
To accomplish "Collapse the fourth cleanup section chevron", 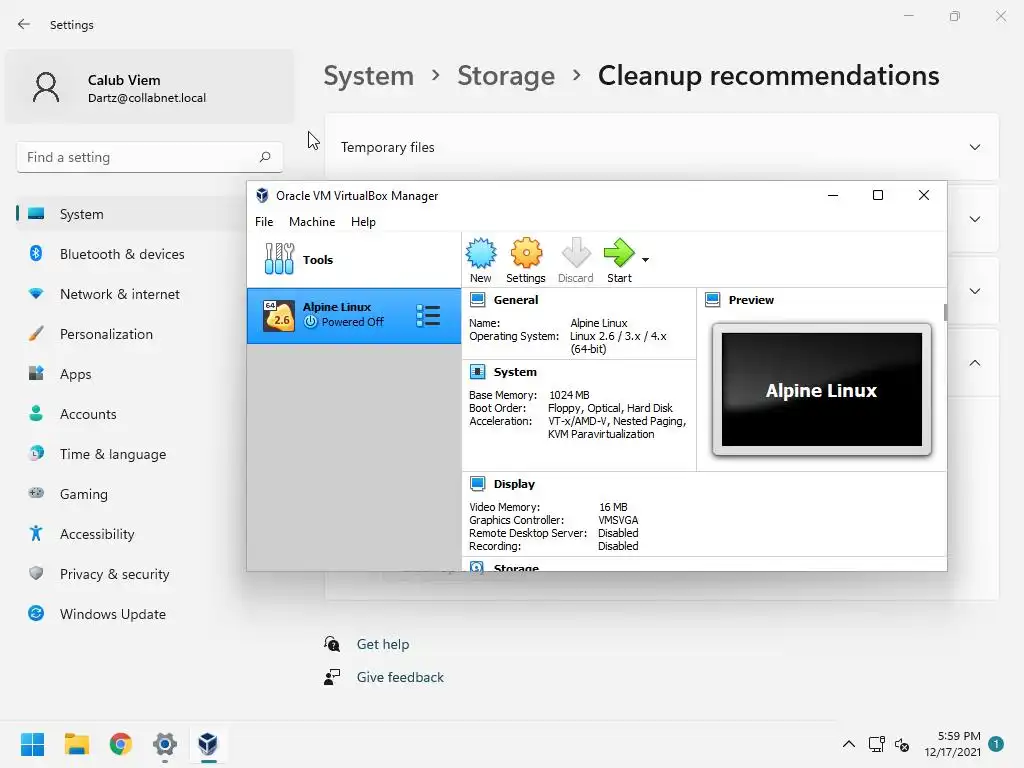I will pyautogui.click(x=974, y=363).
